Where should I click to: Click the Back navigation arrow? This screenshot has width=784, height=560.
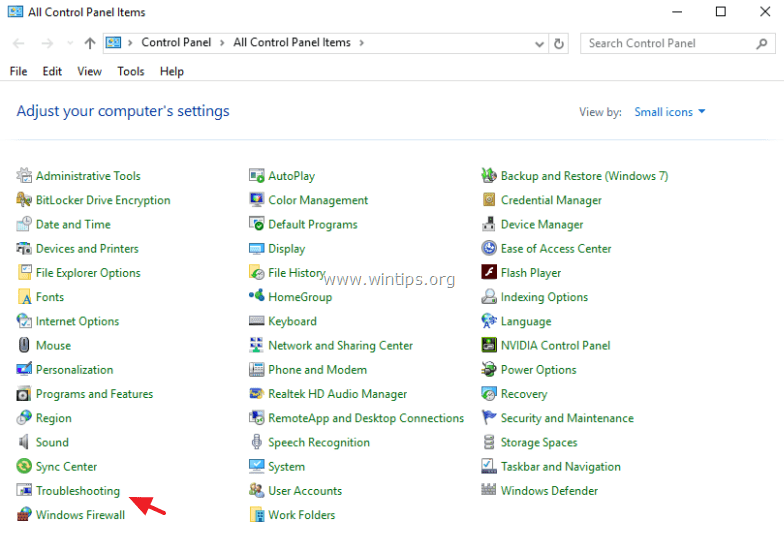tap(18, 44)
